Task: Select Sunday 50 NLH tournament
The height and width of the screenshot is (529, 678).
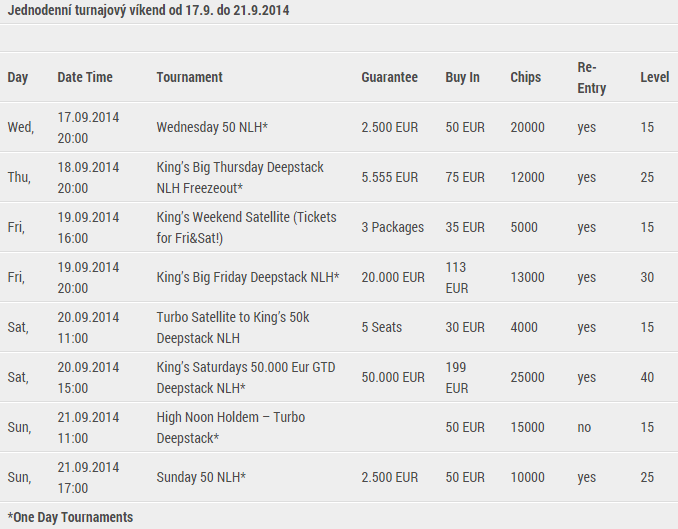Action: click(x=201, y=477)
